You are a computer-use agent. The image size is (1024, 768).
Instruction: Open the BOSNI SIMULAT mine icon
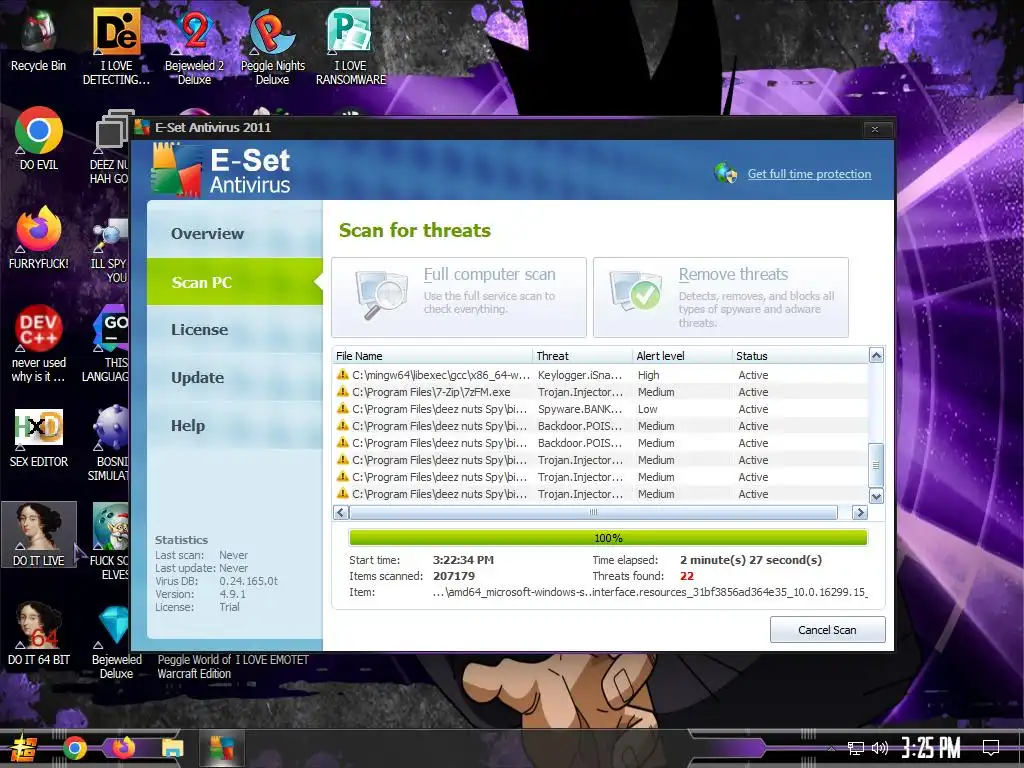[x=110, y=443]
